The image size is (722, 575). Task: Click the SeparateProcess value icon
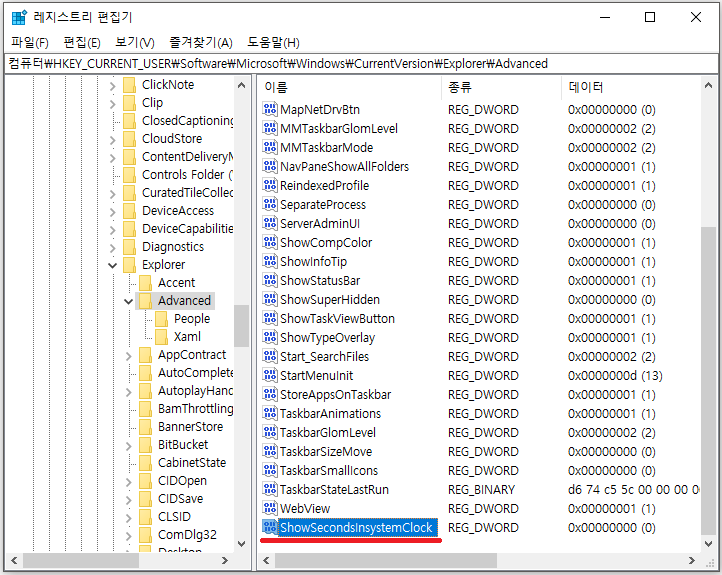tap(270, 204)
